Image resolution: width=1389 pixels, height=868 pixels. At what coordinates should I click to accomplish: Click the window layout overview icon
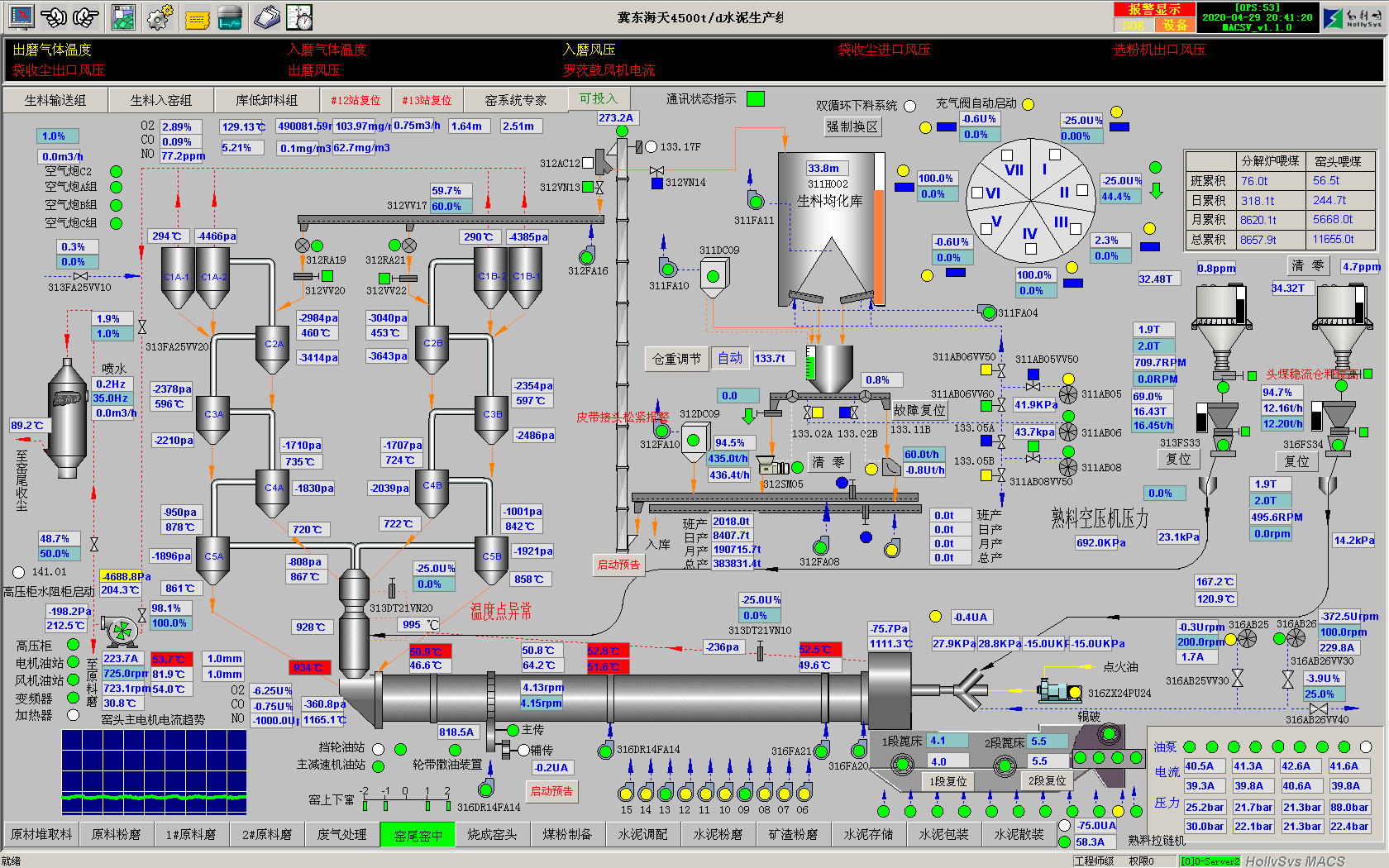123,17
